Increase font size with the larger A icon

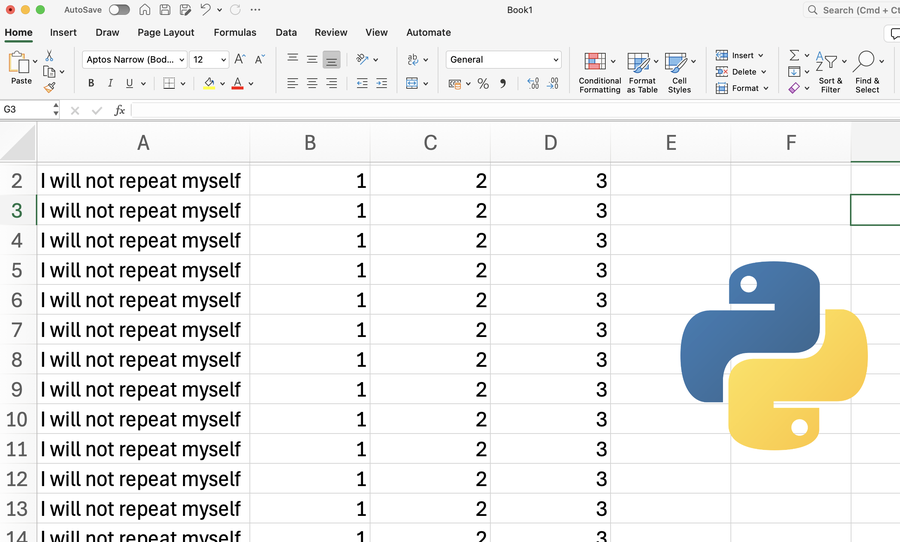click(240, 59)
